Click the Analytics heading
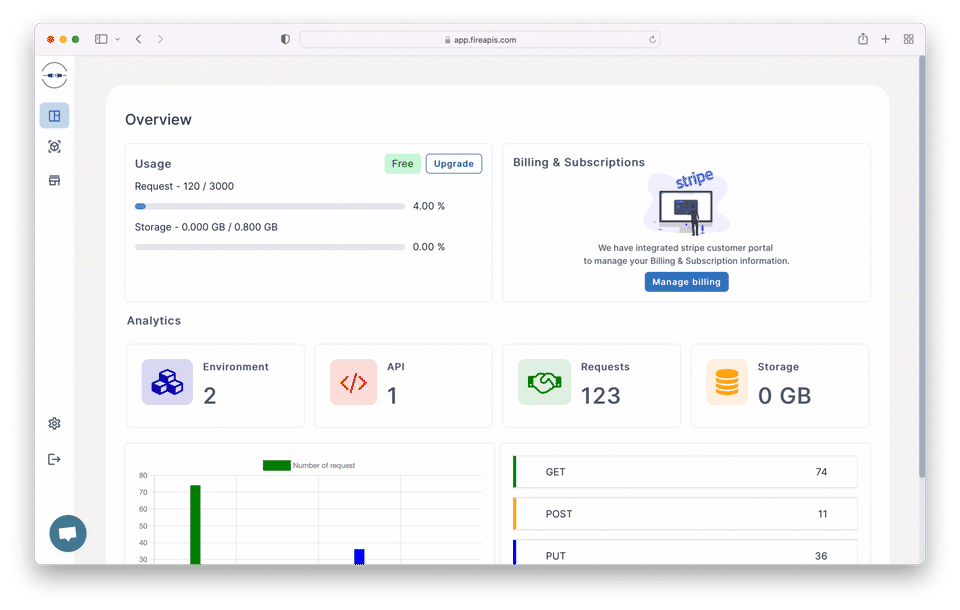This screenshot has height=610, width=960. (154, 321)
